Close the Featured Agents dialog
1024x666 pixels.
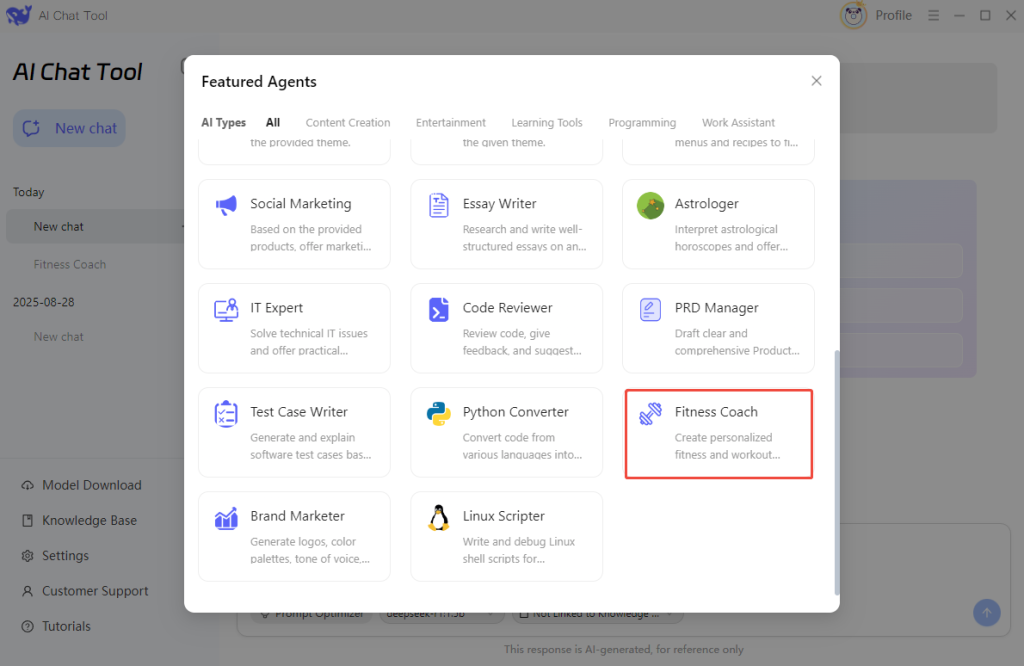tap(816, 81)
